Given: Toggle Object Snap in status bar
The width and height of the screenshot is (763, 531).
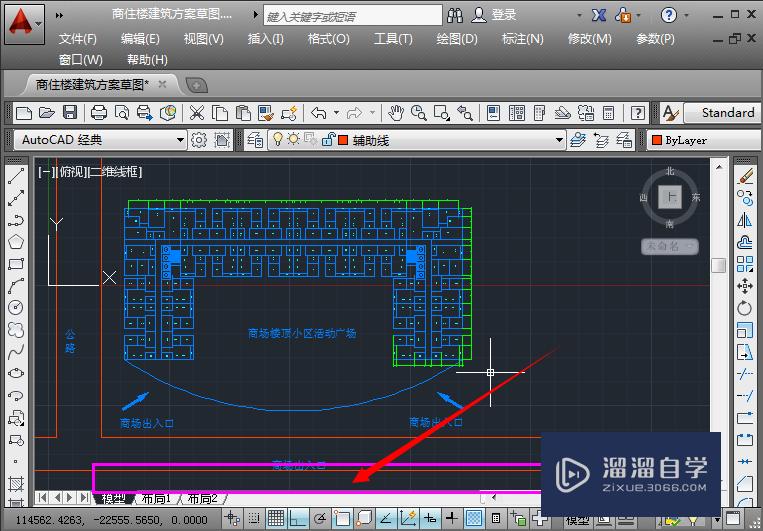Looking at the screenshot, I should click(342, 518).
